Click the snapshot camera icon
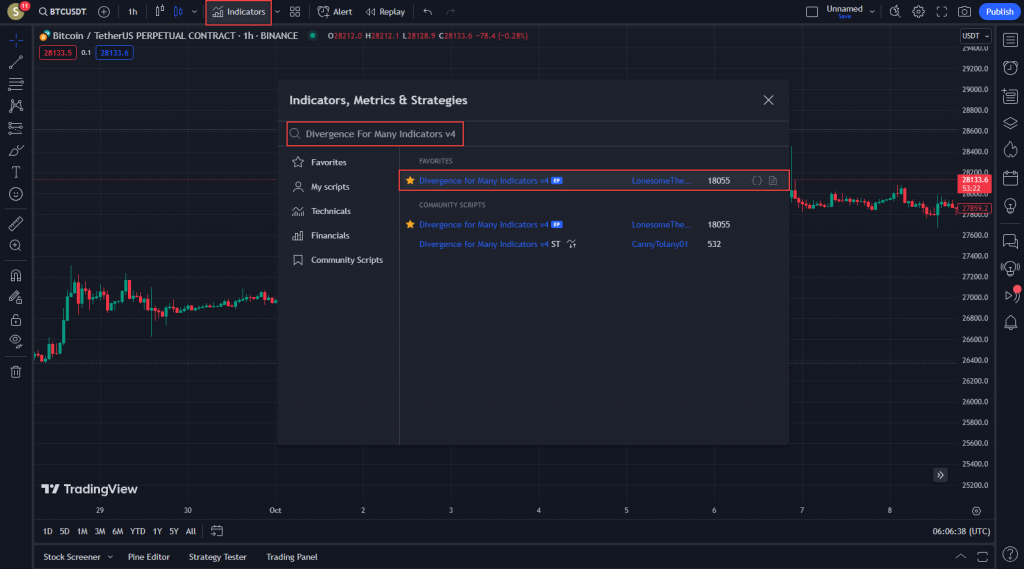This screenshot has height=569, width=1024. [x=964, y=12]
